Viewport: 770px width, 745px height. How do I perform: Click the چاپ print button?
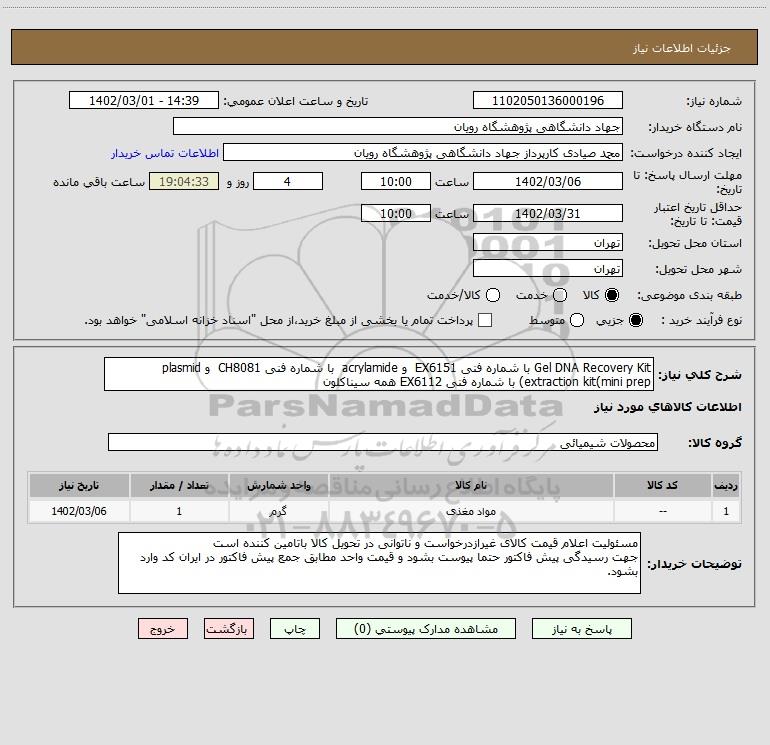click(x=295, y=629)
